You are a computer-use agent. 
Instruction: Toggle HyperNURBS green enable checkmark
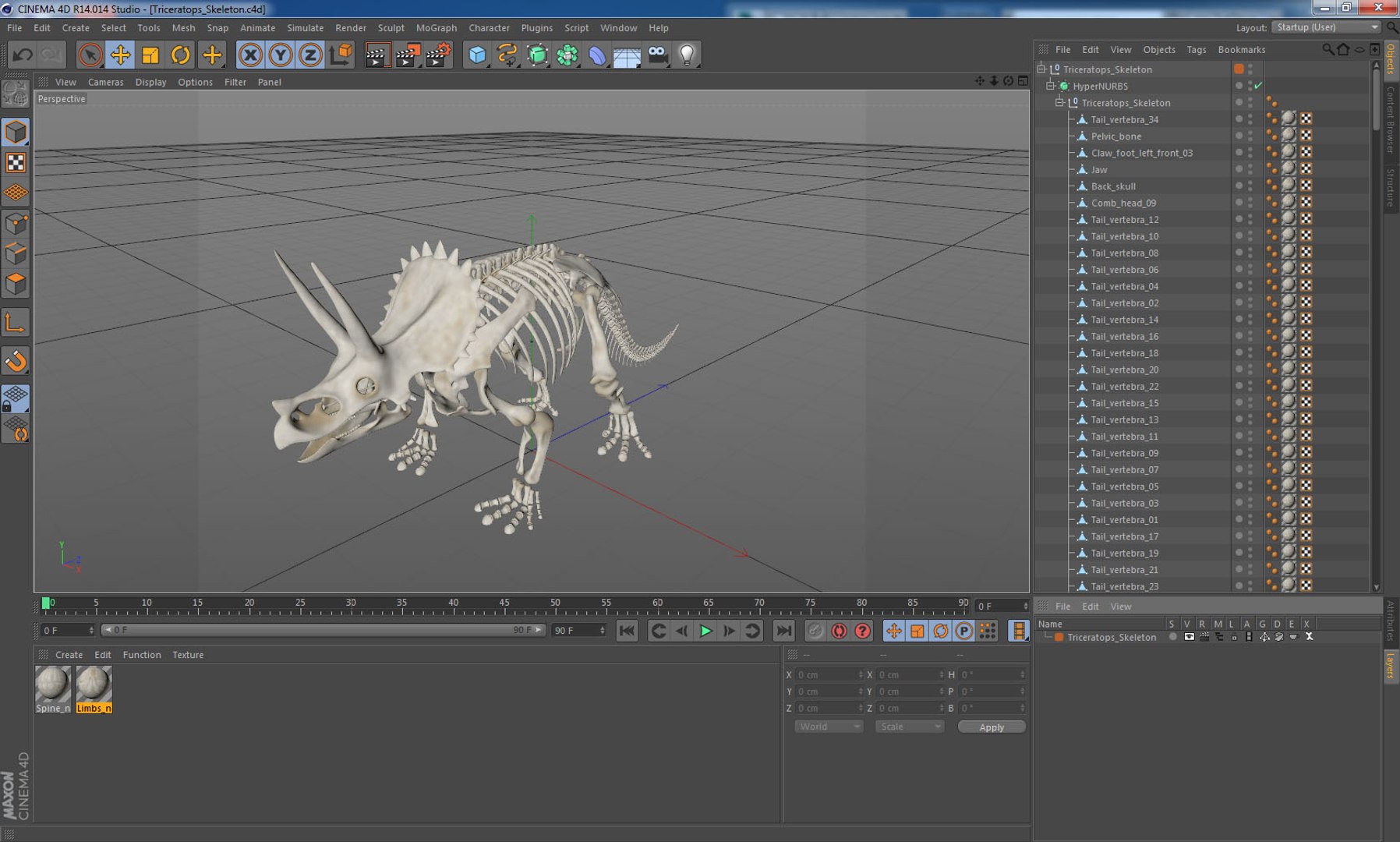click(1258, 86)
